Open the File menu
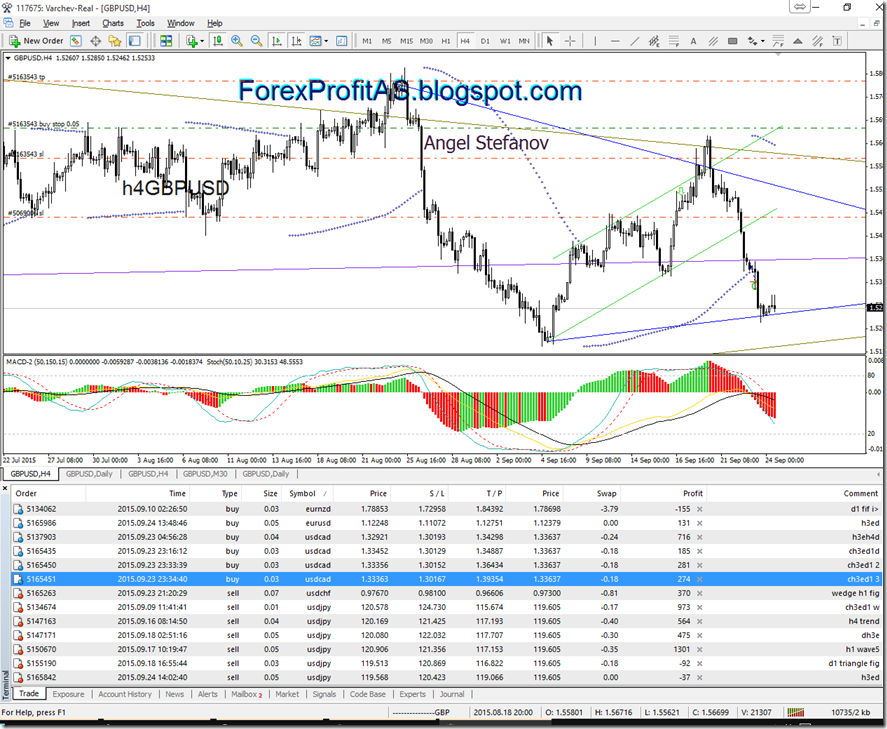 tap(25, 23)
